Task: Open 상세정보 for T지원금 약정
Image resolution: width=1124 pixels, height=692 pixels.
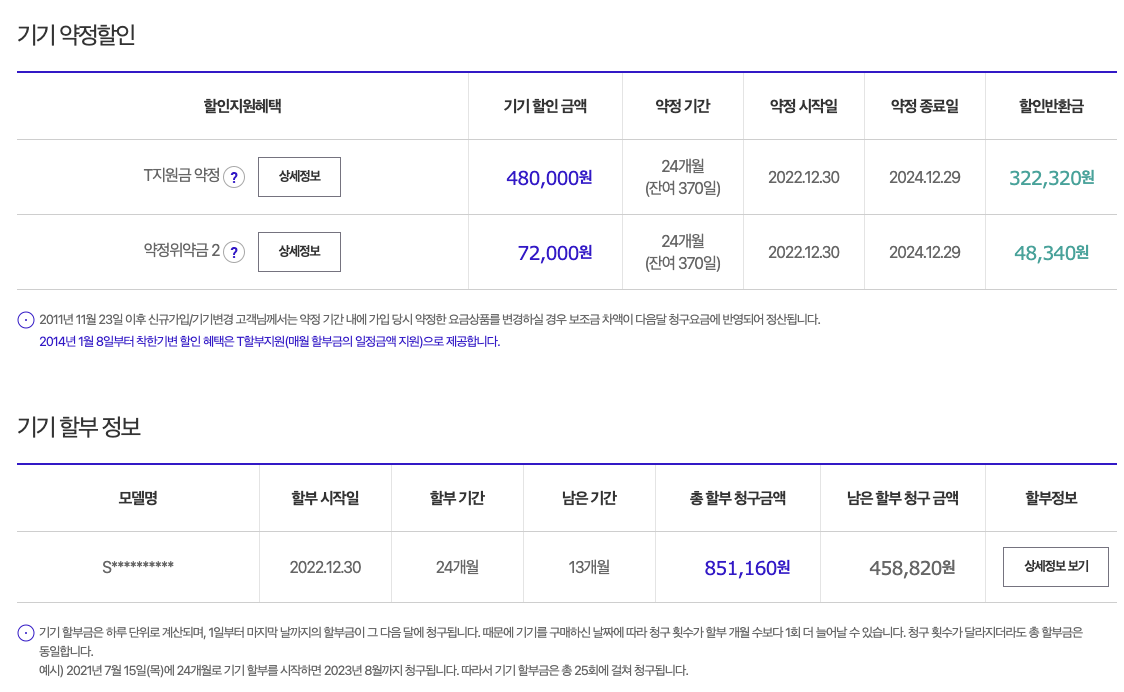Action: tap(299, 177)
